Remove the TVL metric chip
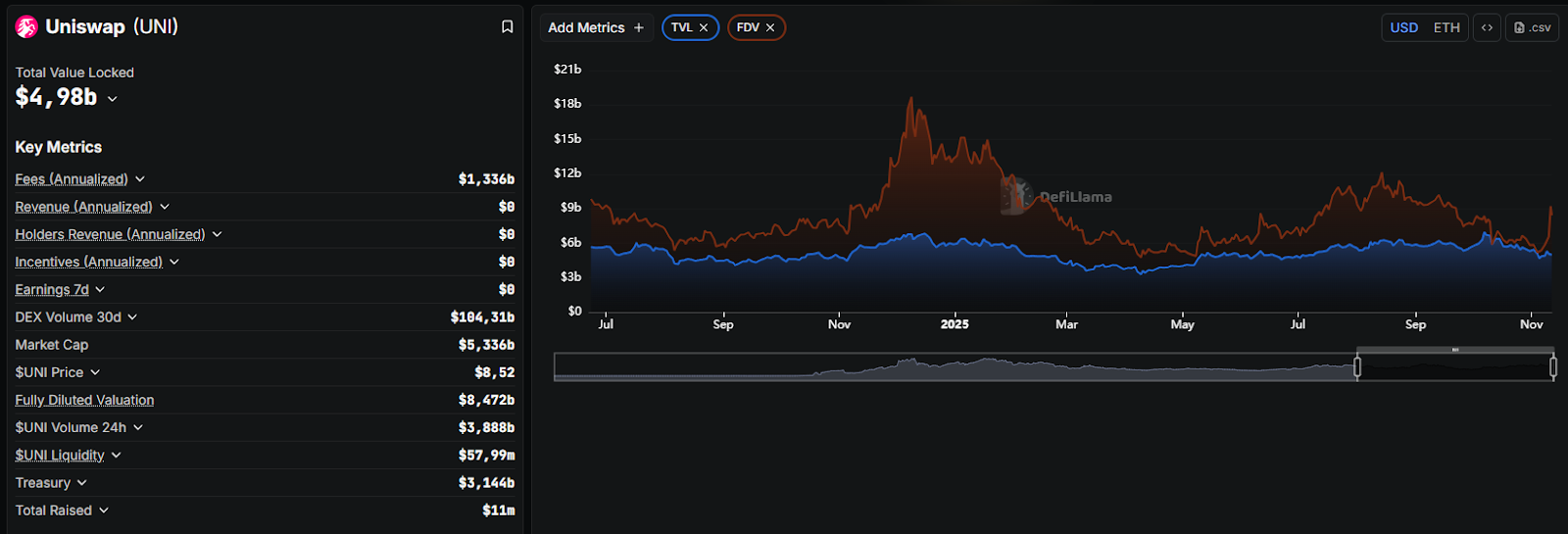Viewport: 1568px width, 534px height. [x=704, y=27]
